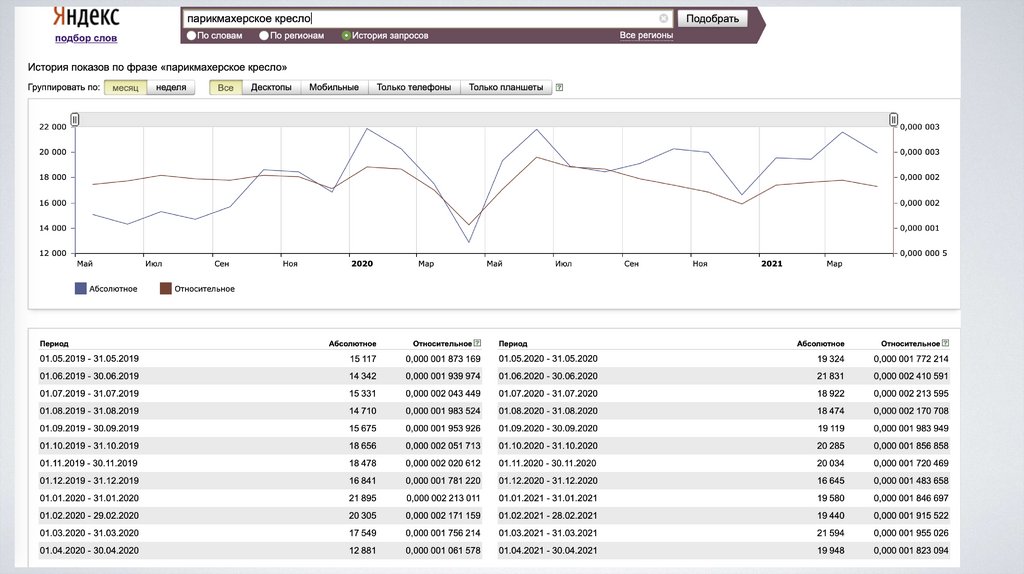Open help icon next to device tabs
Image resolution: width=1024 pixels, height=574 pixels.
pyautogui.click(x=559, y=88)
